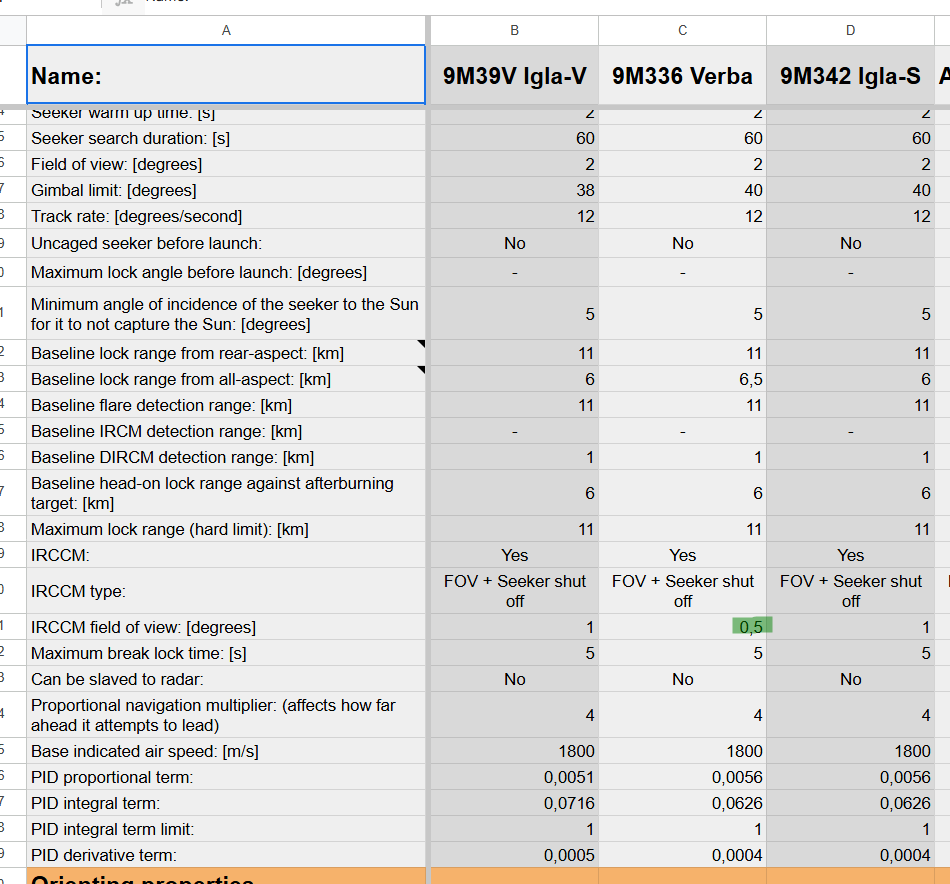
Task: Select the column B header
Action: click(x=514, y=30)
